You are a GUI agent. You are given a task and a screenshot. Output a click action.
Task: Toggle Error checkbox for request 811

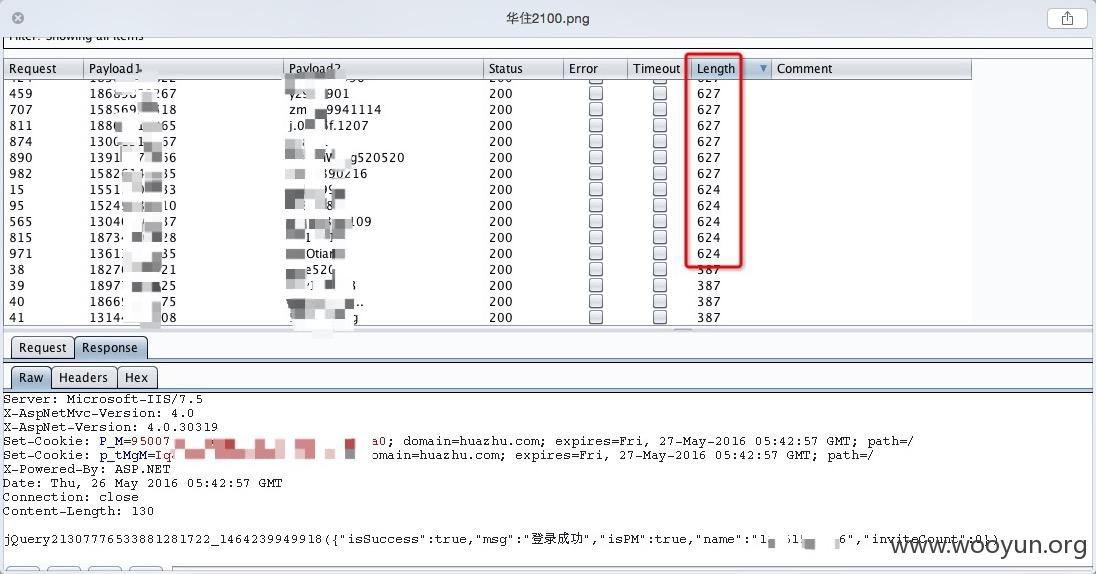tap(596, 125)
